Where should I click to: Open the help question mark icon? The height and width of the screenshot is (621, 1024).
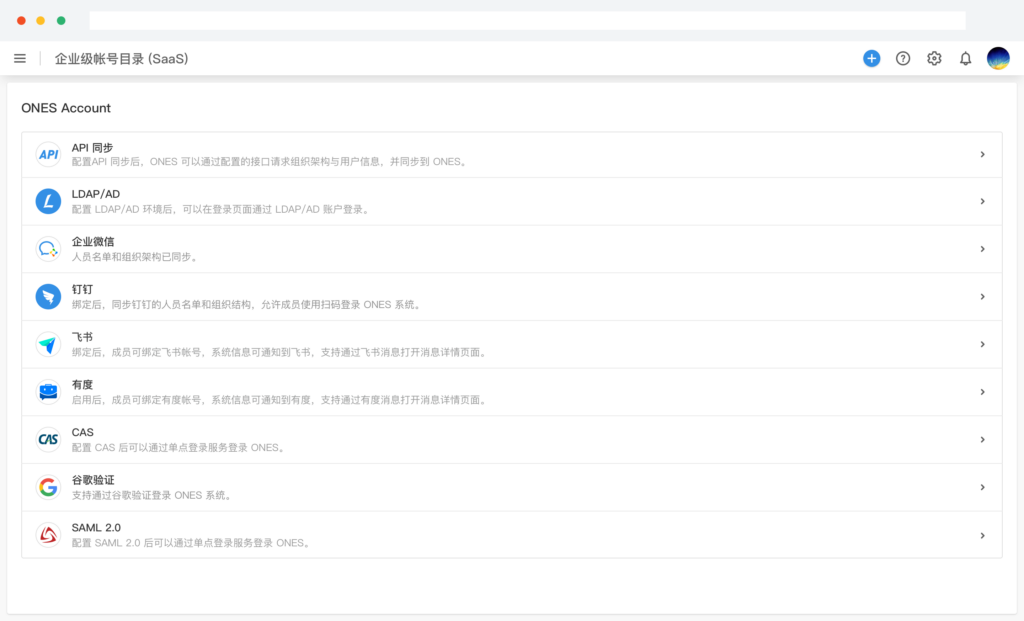[903, 59]
